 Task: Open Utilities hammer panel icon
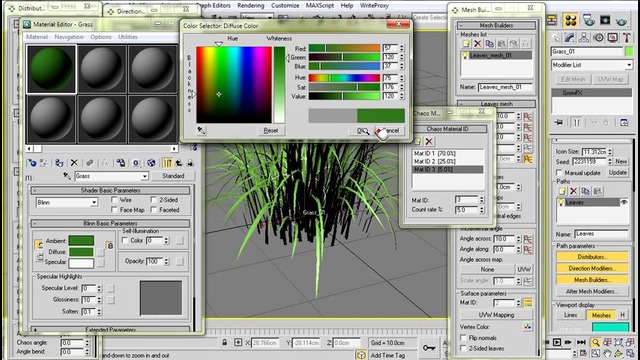point(627,38)
